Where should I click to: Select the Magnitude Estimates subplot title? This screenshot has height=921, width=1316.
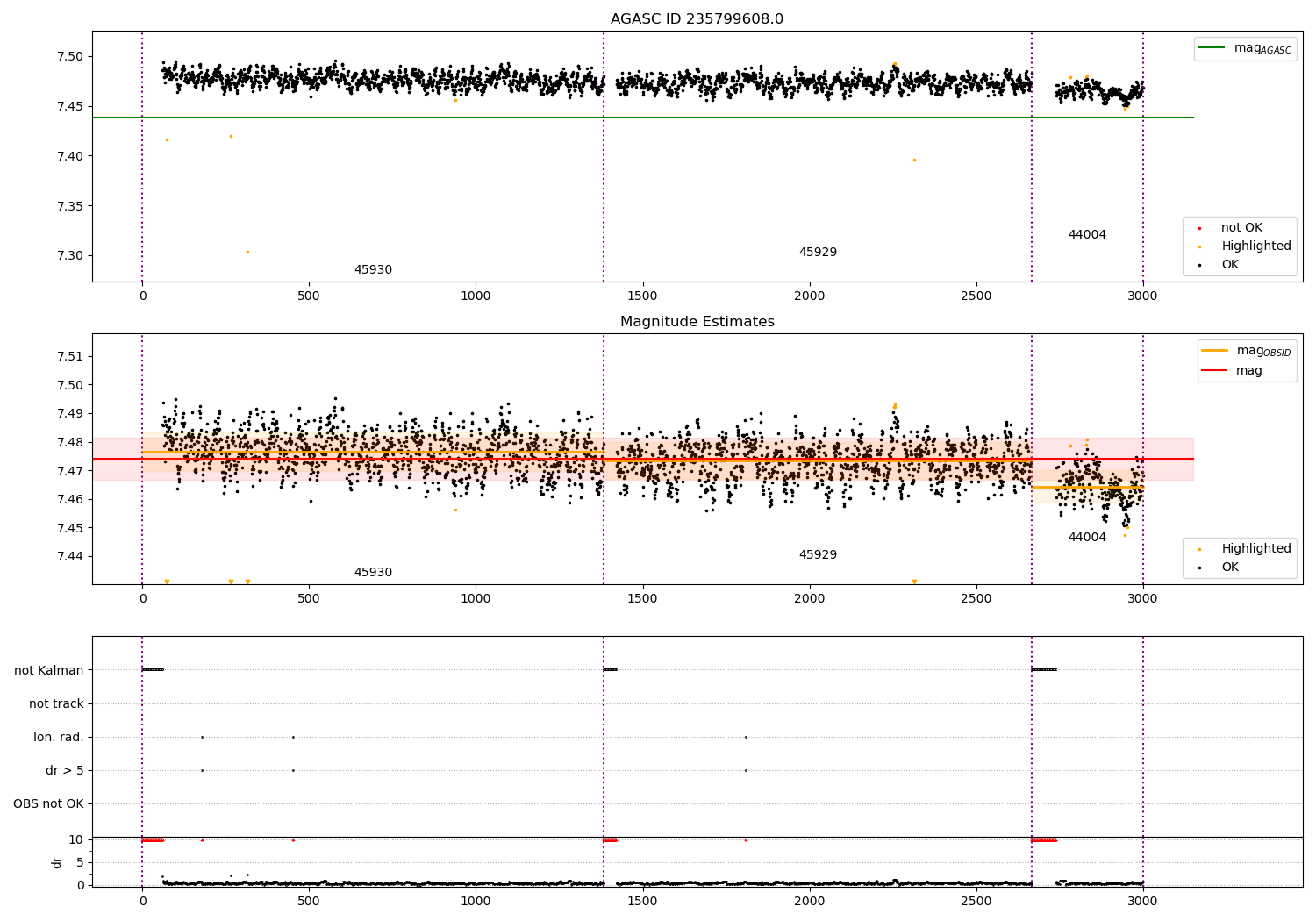[697, 322]
